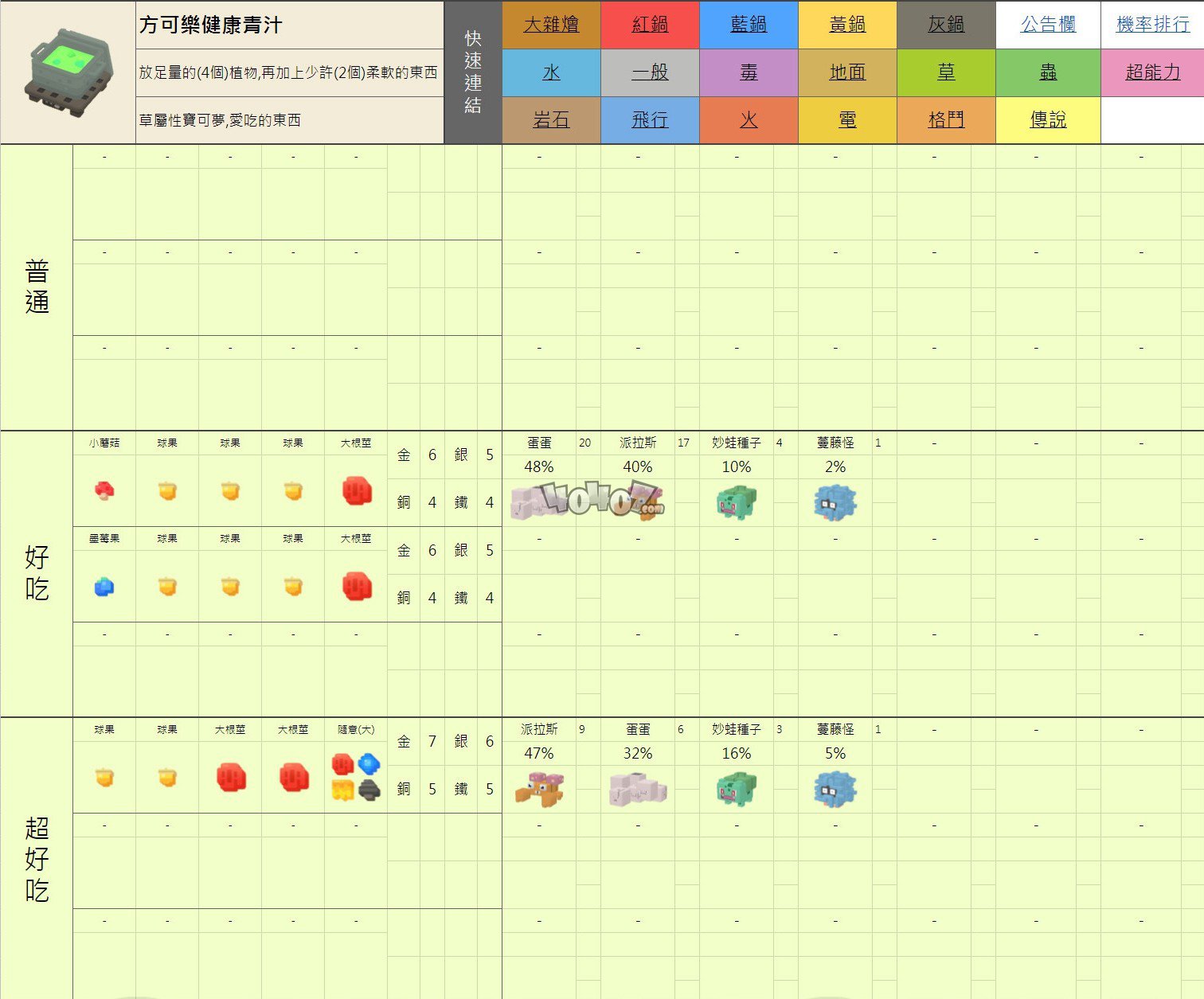Screen dimensions: 1204x999
Task: Open the 灰鍋 gray pot link
Action: click(x=946, y=25)
